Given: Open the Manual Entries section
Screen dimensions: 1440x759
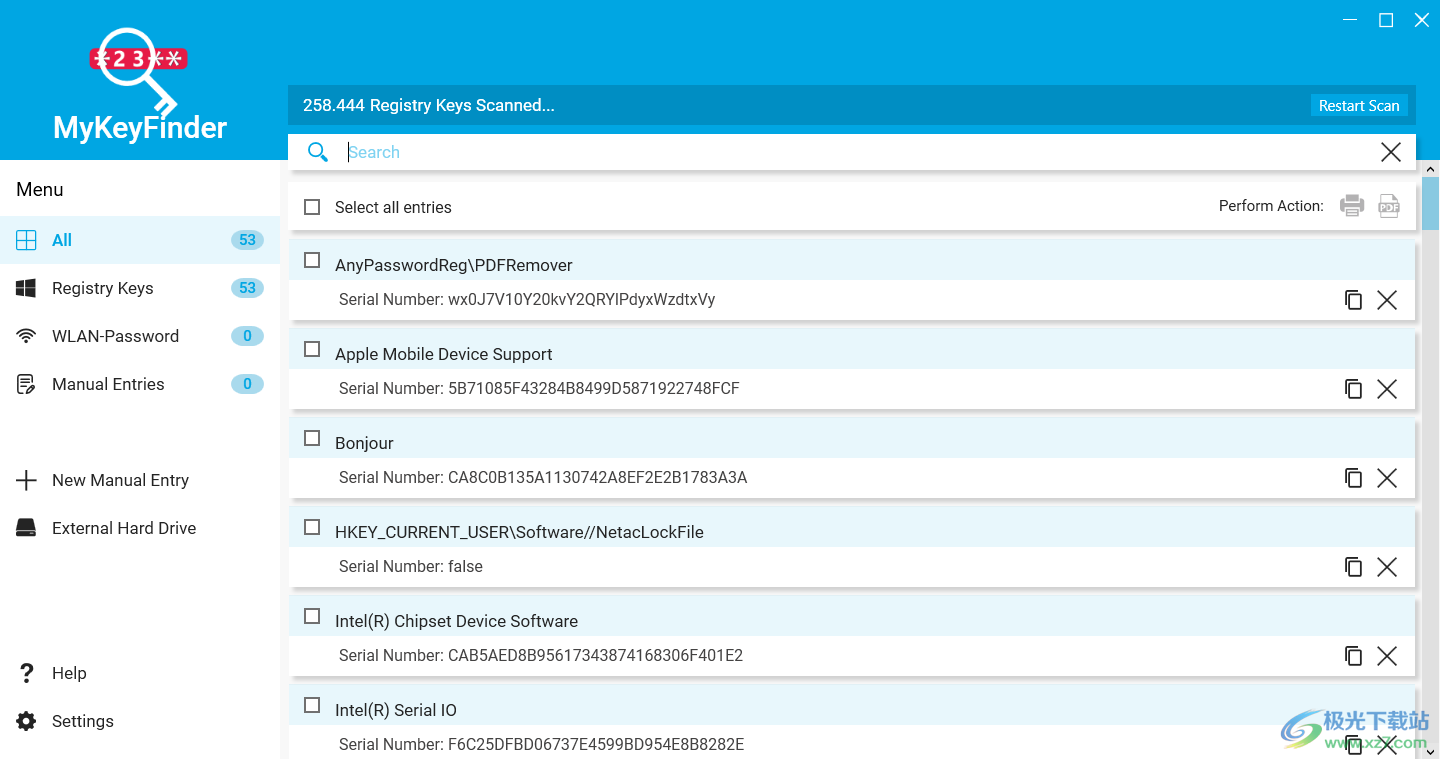Looking at the screenshot, I should coord(107,384).
